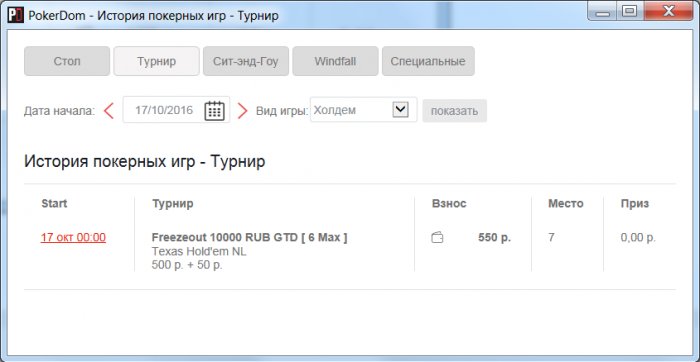This screenshot has height=362, width=700.
Task: Switch to the Стол tab
Action: tap(67, 61)
